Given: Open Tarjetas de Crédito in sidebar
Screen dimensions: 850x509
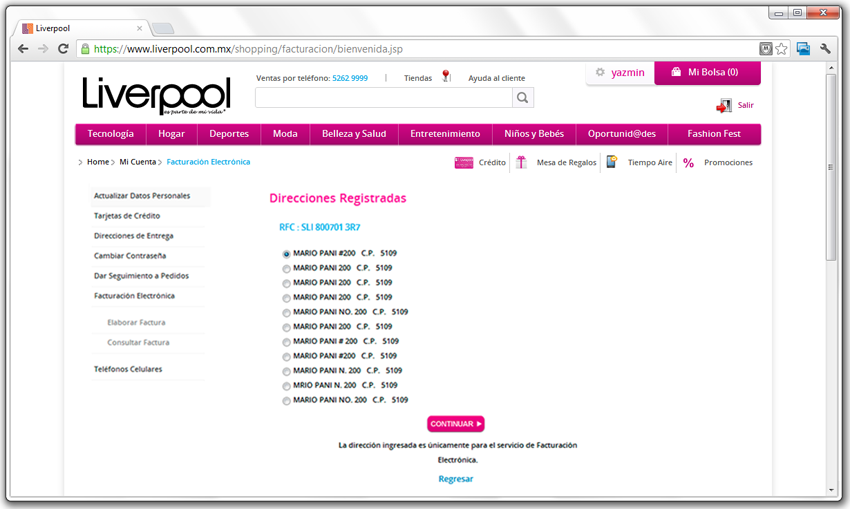Looking at the screenshot, I should [127, 216].
